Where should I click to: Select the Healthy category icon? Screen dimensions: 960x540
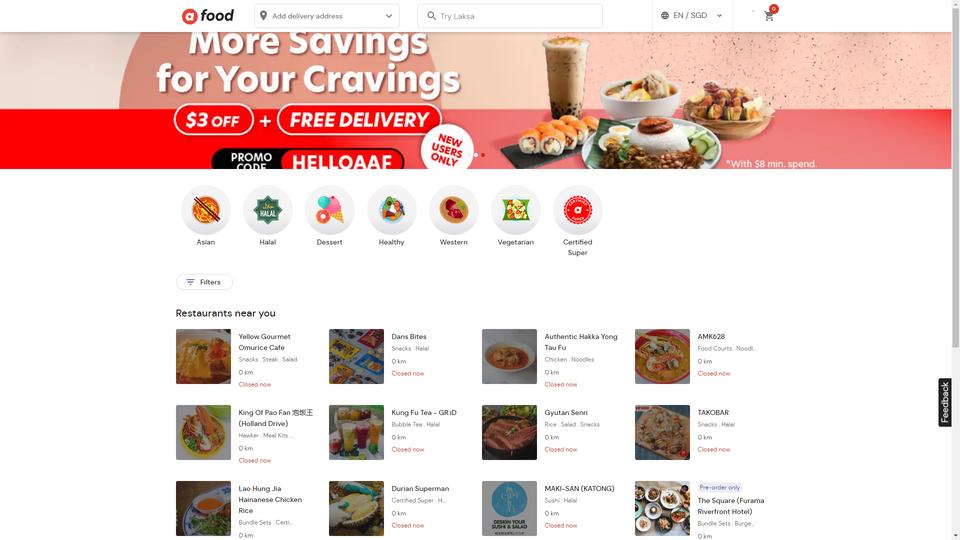(391, 210)
